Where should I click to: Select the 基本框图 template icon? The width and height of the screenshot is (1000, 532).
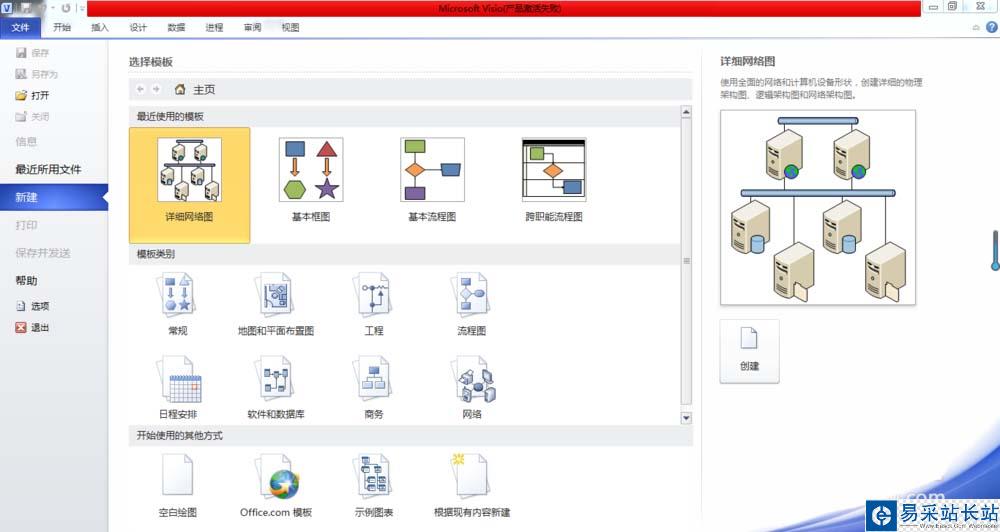(311, 170)
